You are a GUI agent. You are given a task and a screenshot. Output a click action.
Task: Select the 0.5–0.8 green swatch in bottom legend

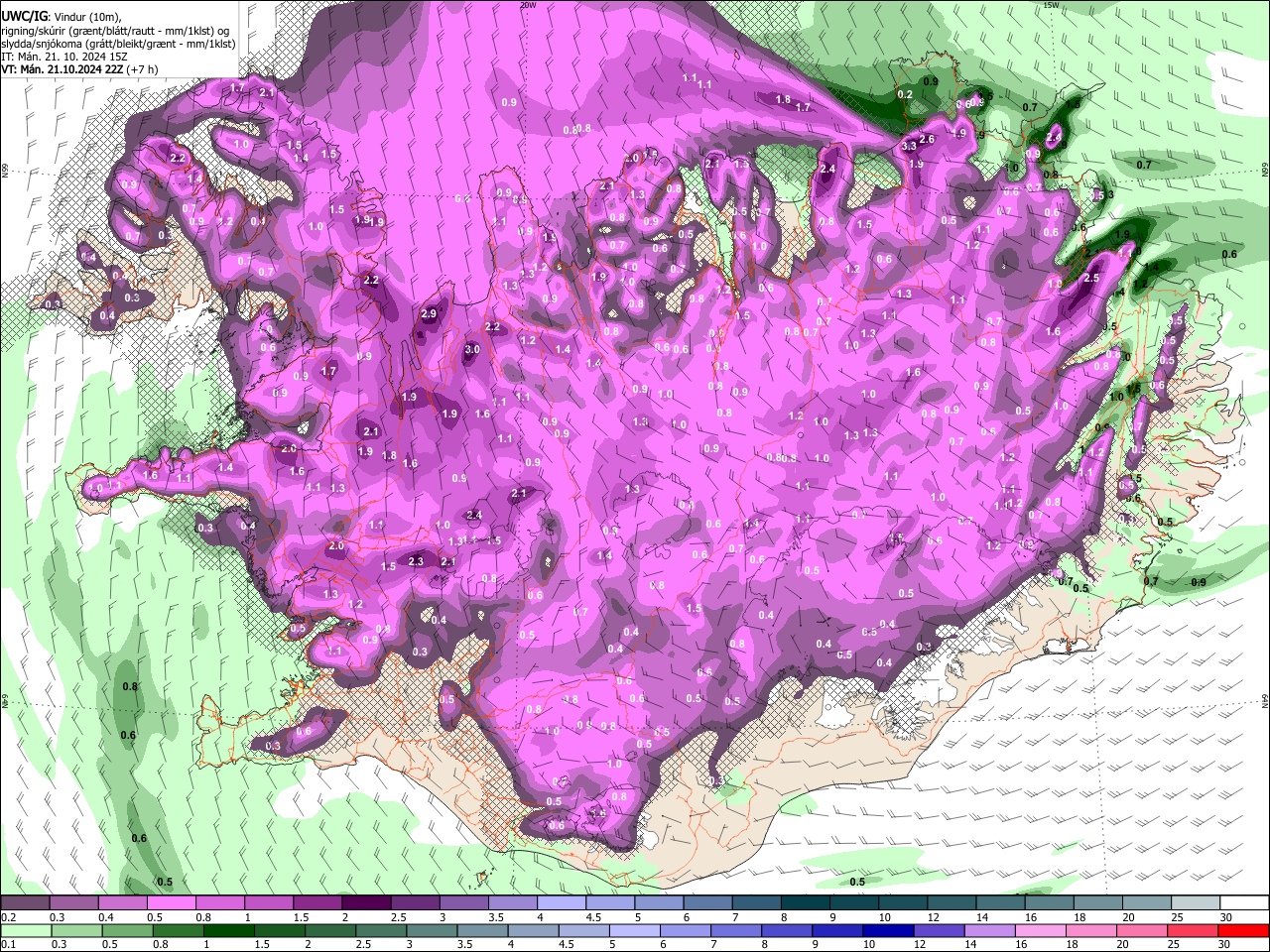click(128, 930)
